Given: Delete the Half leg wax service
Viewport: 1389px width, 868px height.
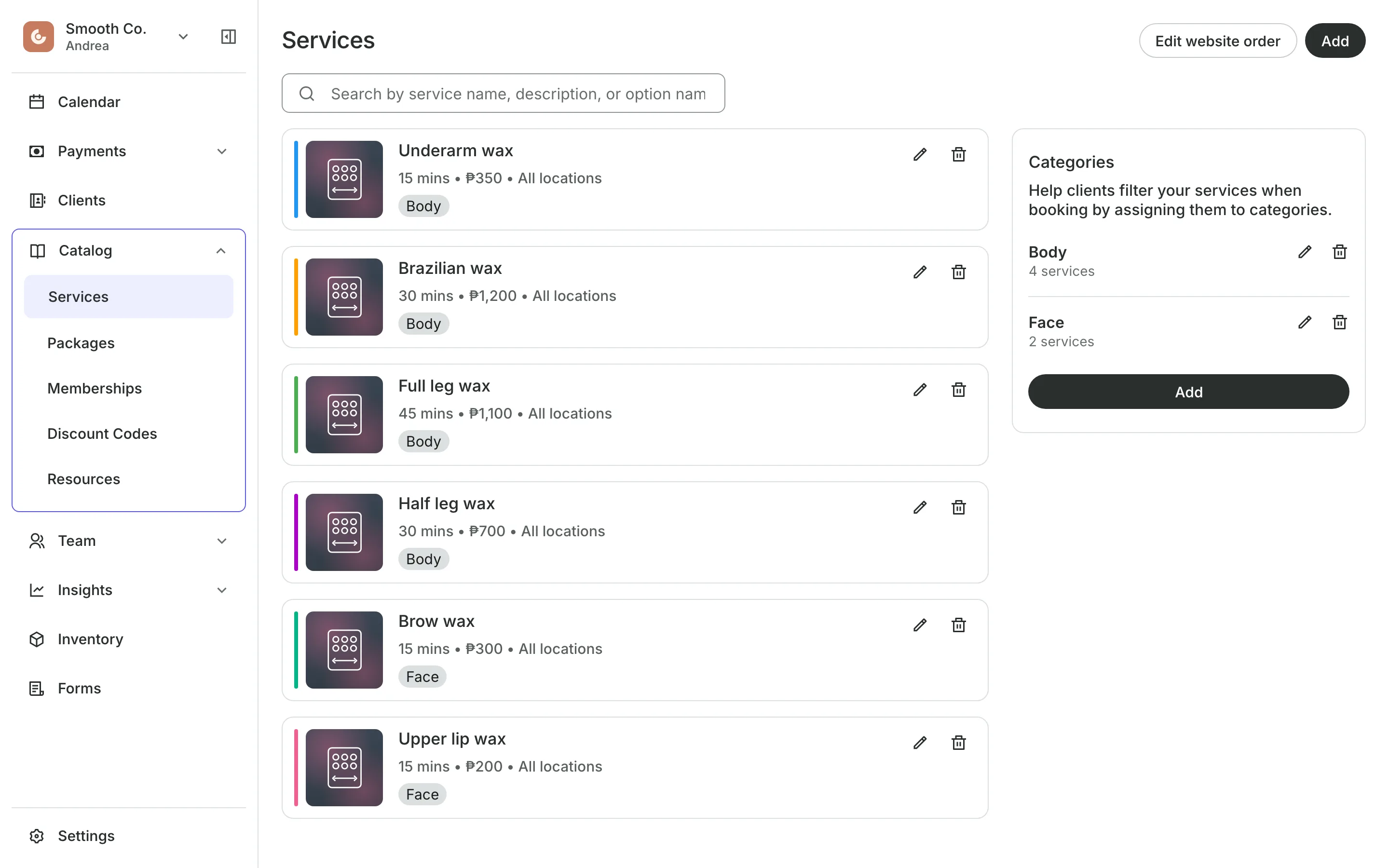Looking at the screenshot, I should [x=958, y=507].
